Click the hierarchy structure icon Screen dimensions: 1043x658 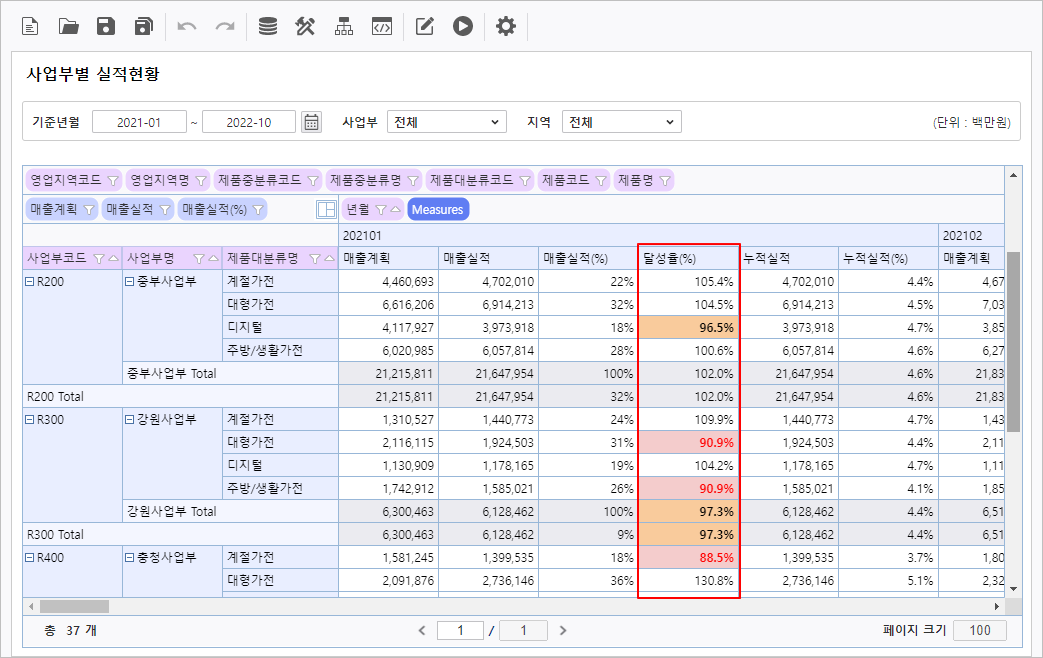pyautogui.click(x=344, y=27)
